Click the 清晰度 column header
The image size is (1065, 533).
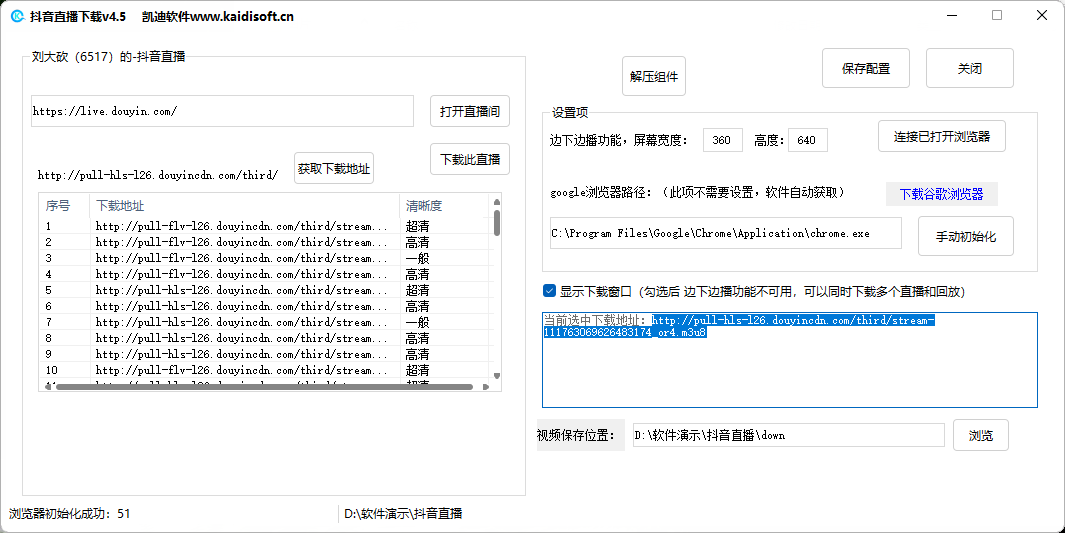point(444,205)
